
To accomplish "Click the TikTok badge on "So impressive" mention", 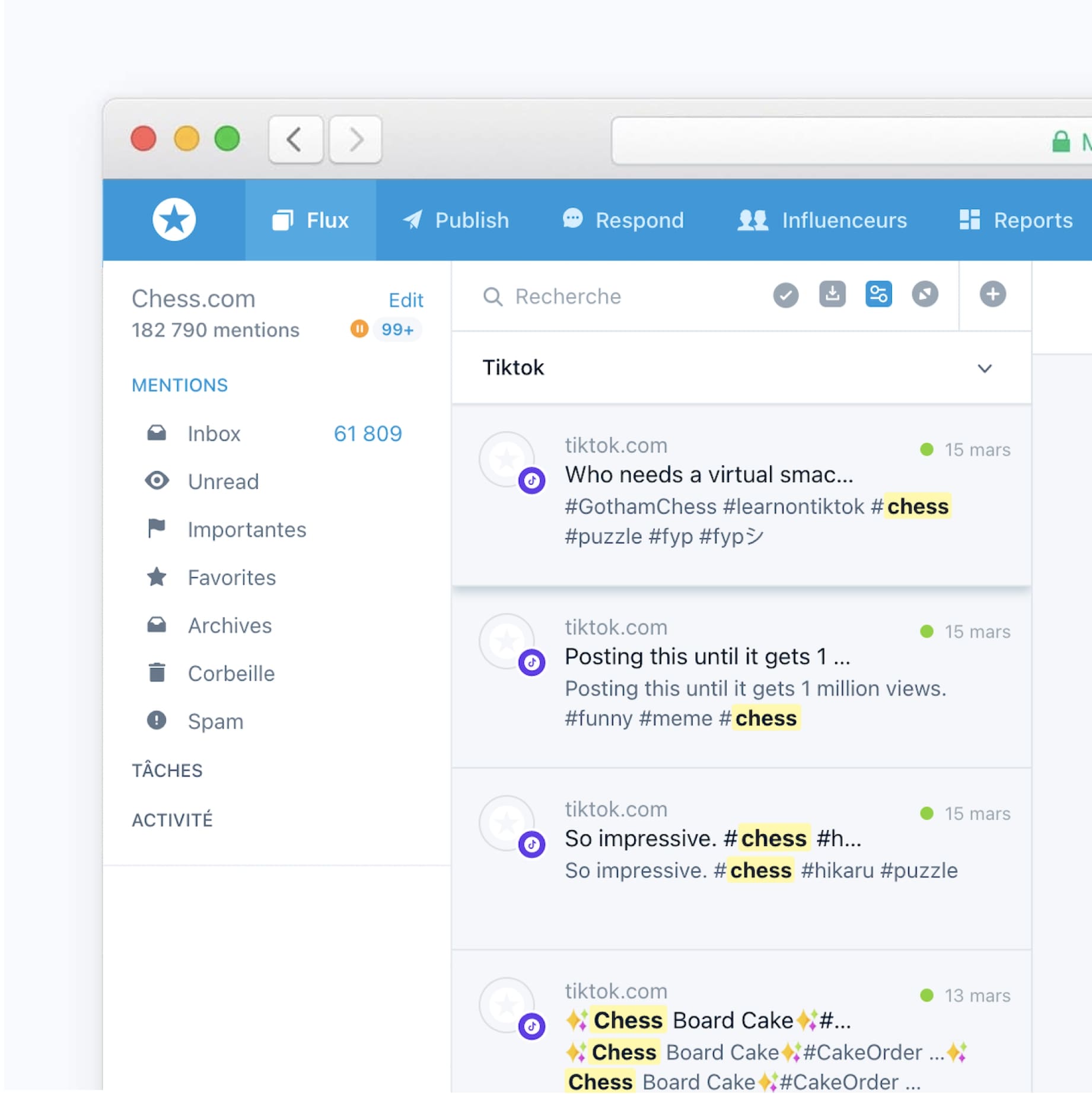I will coord(531,844).
